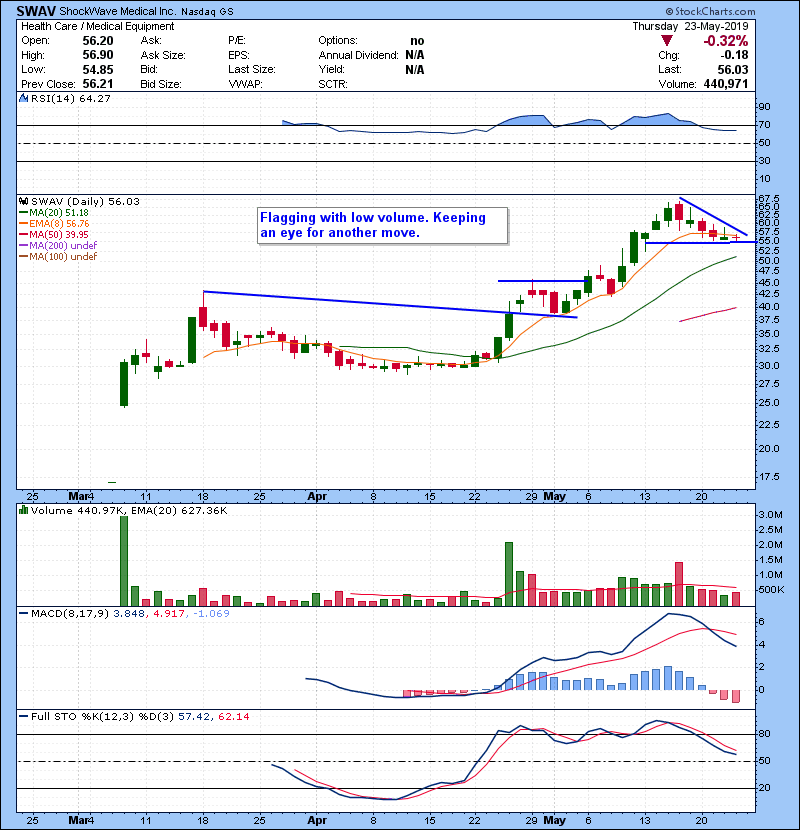Click the EPS: label
This screenshot has height=830, width=800.
tap(239, 55)
